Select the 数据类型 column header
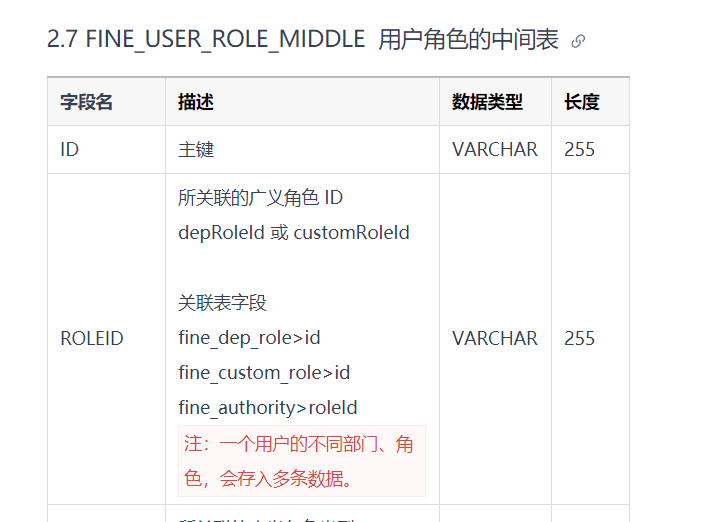Screen dimensions: 724x522 [x=487, y=102]
